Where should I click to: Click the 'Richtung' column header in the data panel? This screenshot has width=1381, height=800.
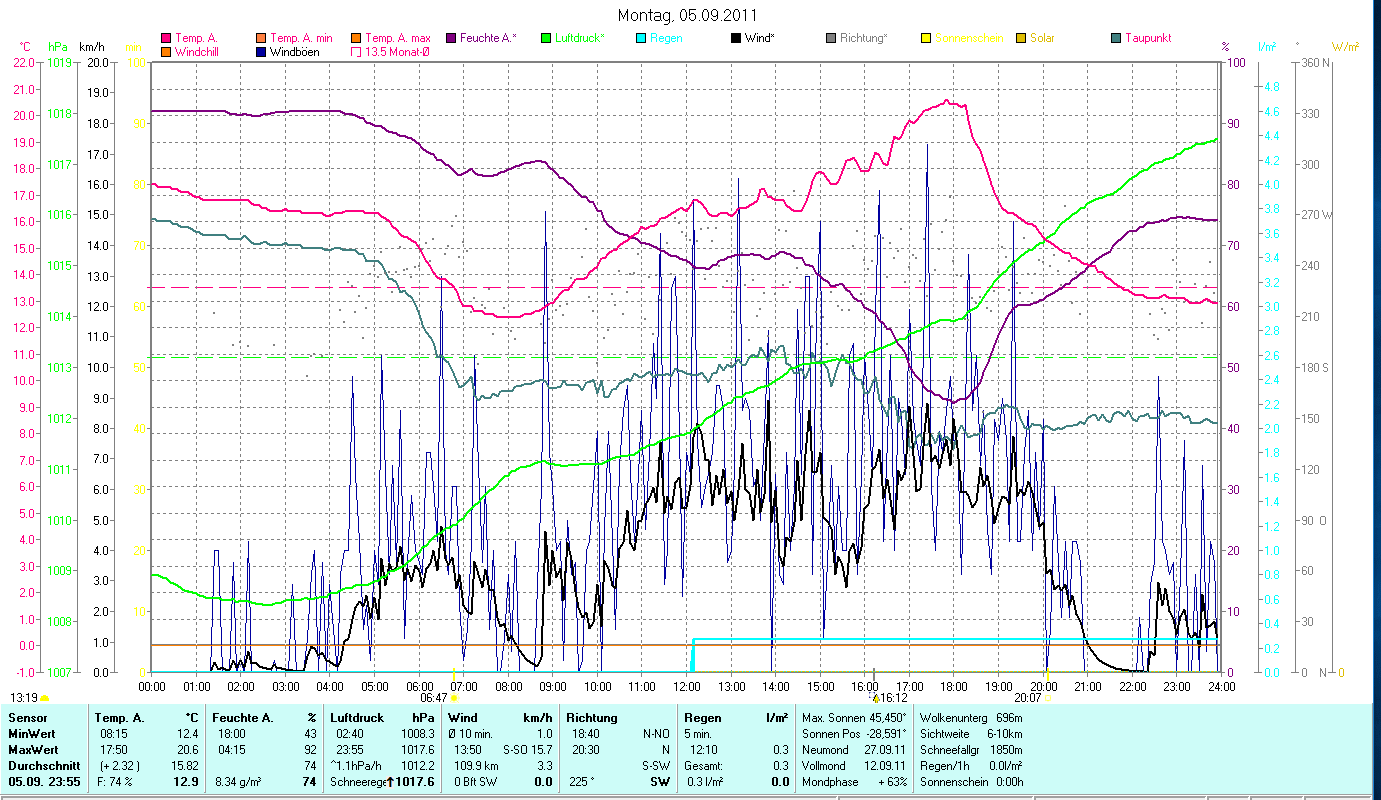click(x=592, y=718)
